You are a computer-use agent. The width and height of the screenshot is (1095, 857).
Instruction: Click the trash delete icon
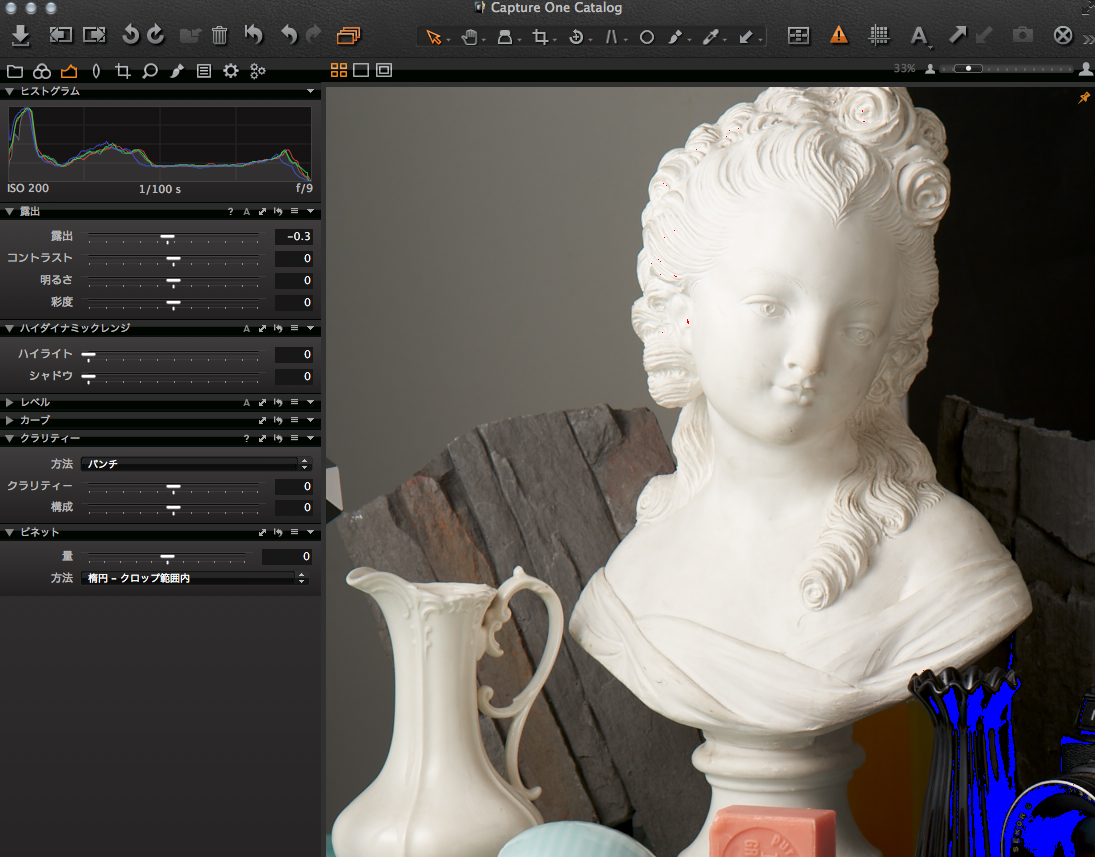tap(220, 36)
